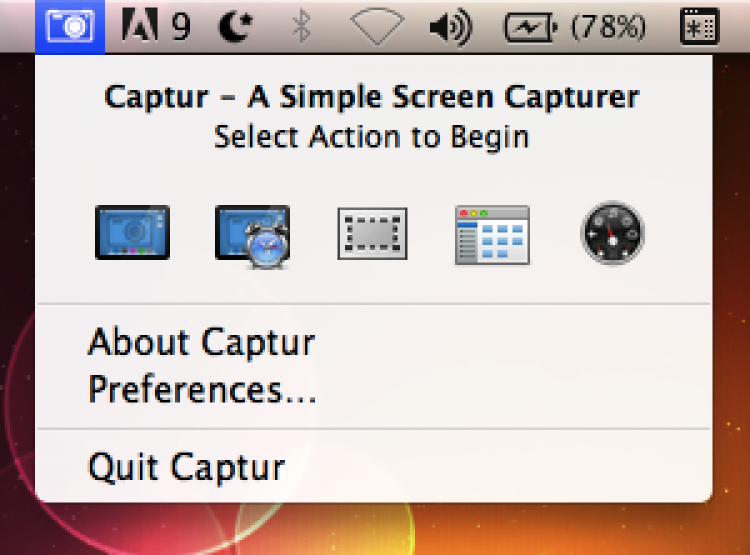Viewport: 750px width, 555px height.
Task: Click the crescent moon status icon
Action: pyautogui.click(x=236, y=27)
